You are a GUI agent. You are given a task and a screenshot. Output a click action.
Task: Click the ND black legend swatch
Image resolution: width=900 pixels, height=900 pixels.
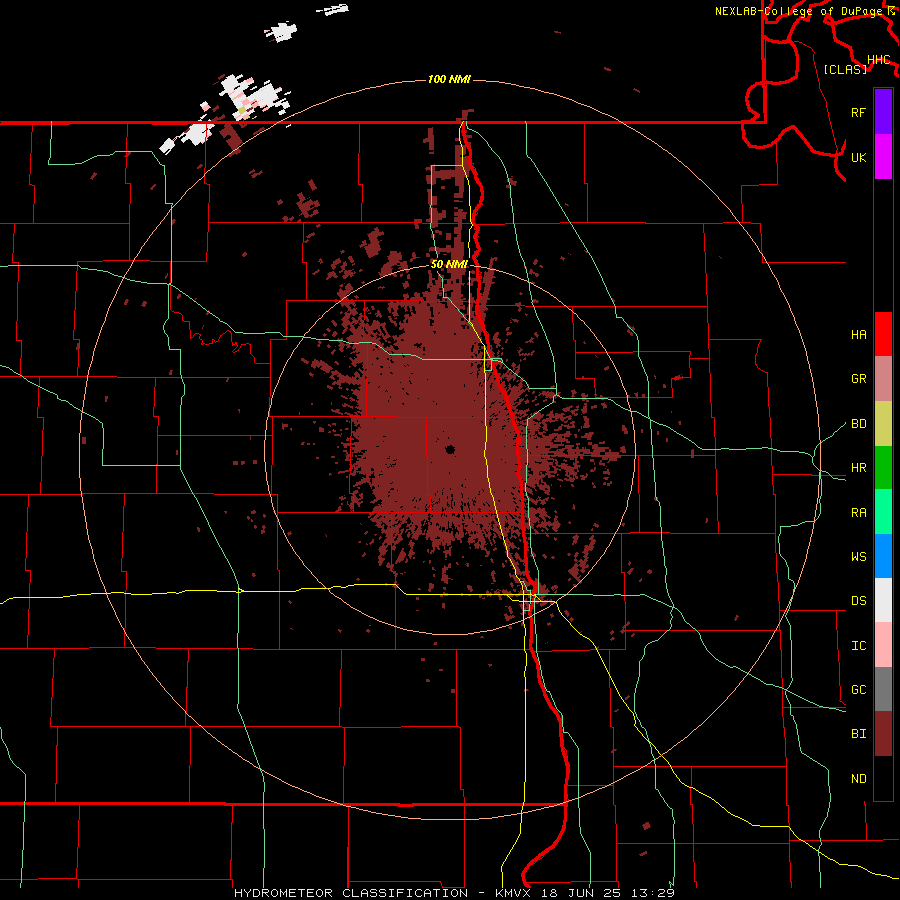tap(883, 778)
